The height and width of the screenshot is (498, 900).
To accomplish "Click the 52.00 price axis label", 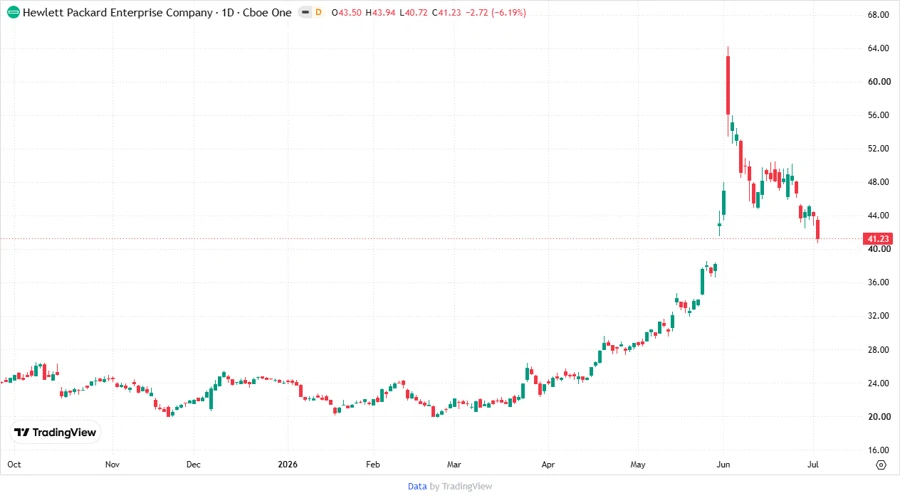I will click(x=879, y=149).
